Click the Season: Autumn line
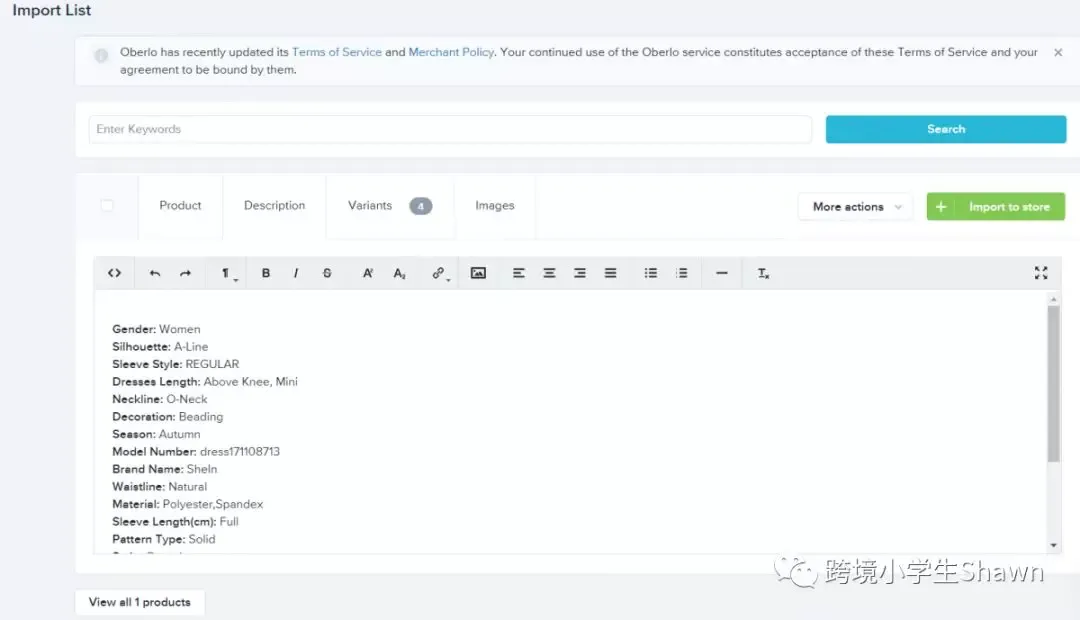Viewport: 1080px width, 620px height. [156, 434]
